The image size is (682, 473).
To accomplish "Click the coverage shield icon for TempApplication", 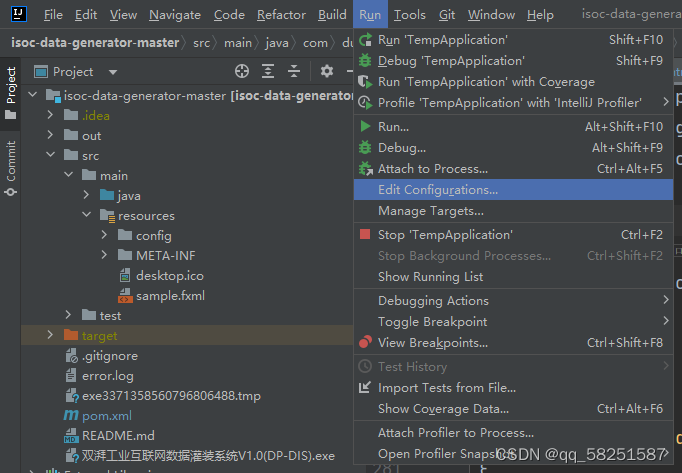I will pyautogui.click(x=365, y=81).
